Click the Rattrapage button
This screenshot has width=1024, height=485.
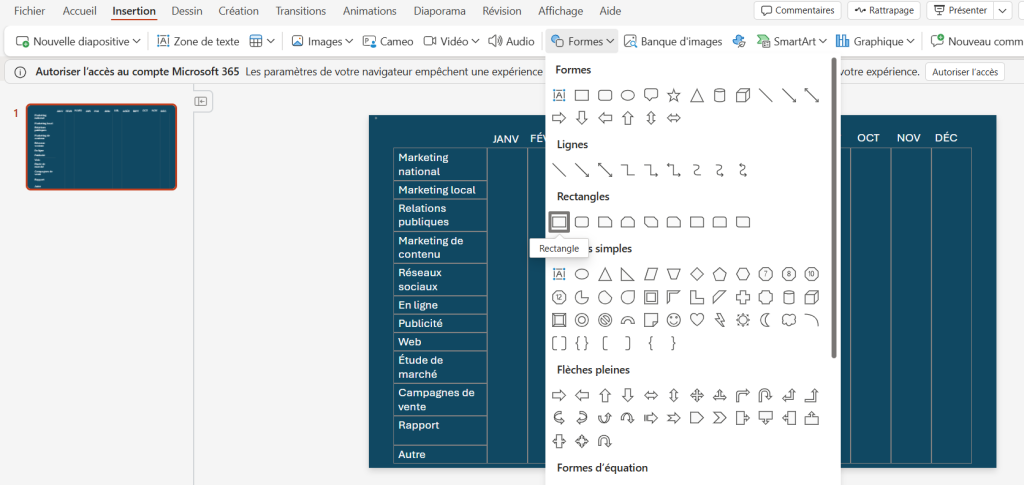[x=884, y=10]
